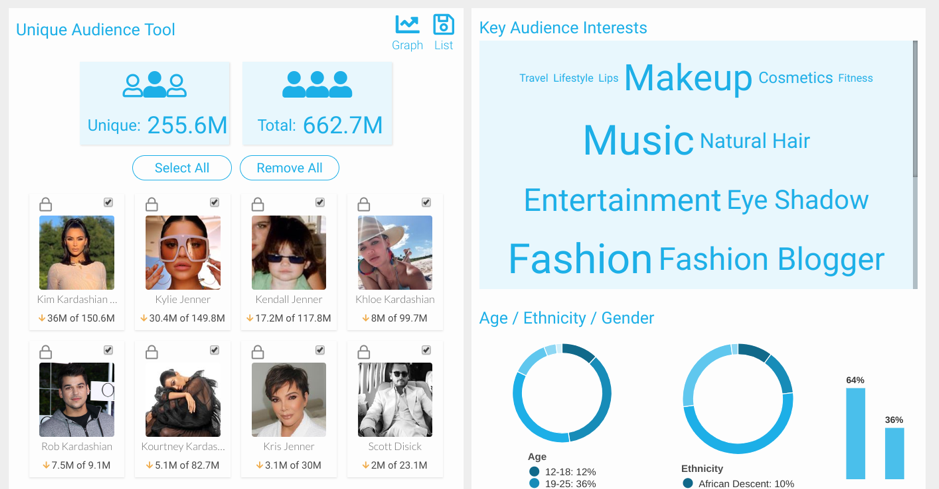939x489 pixels.
Task: Click the 64% gender bar
Action: 855,434
